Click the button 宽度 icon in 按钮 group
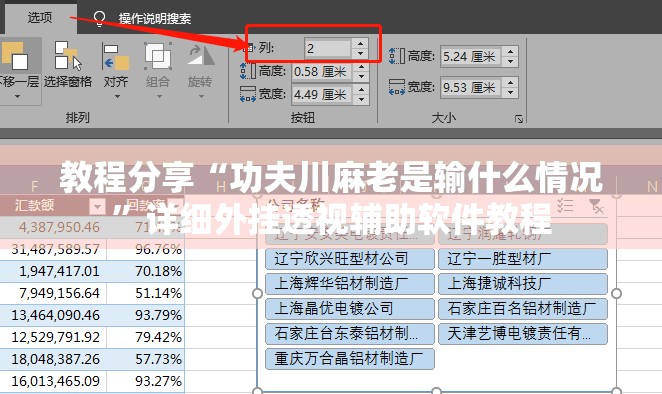Image resolution: width=662 pixels, height=394 pixels. pos(248,94)
